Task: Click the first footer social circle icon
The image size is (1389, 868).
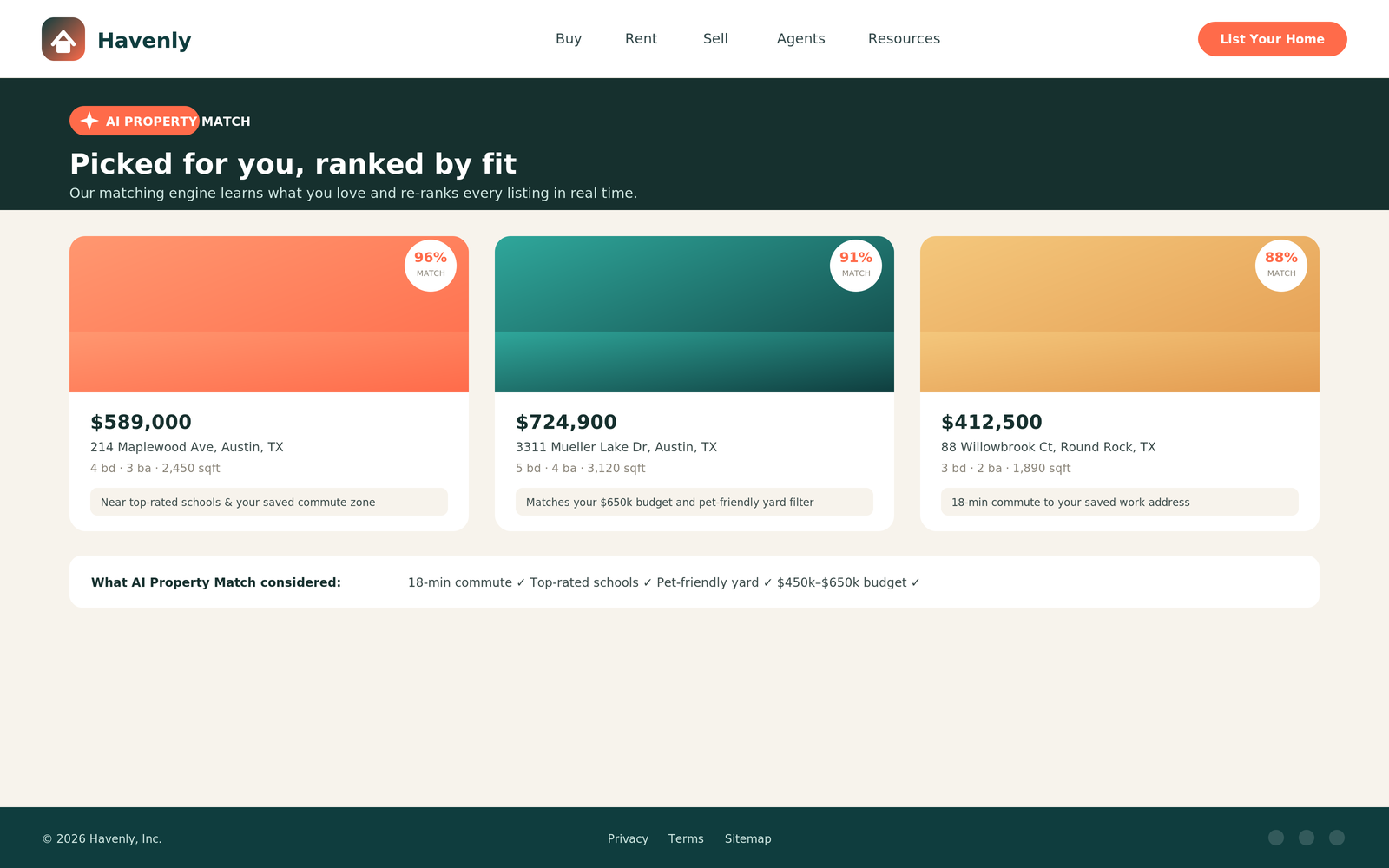Action: pyautogui.click(x=1276, y=838)
